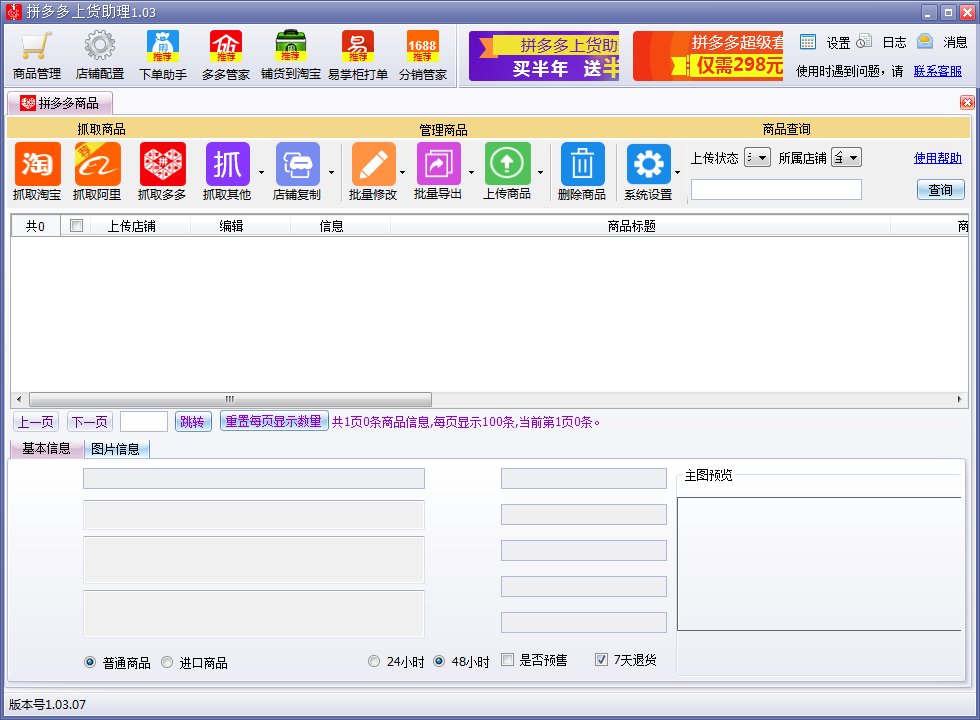Click 编辑 column header
Image resolution: width=980 pixels, height=720 pixels.
[231, 226]
